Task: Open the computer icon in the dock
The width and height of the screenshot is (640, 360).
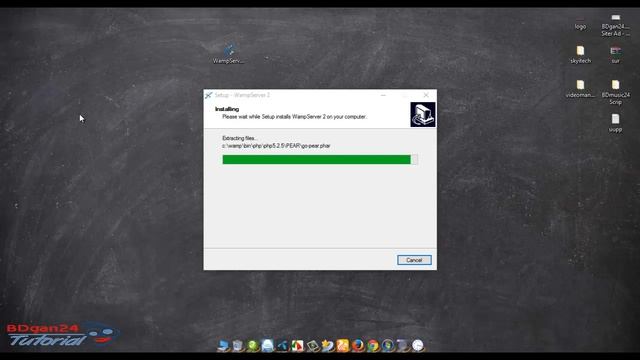Action: pos(223,345)
